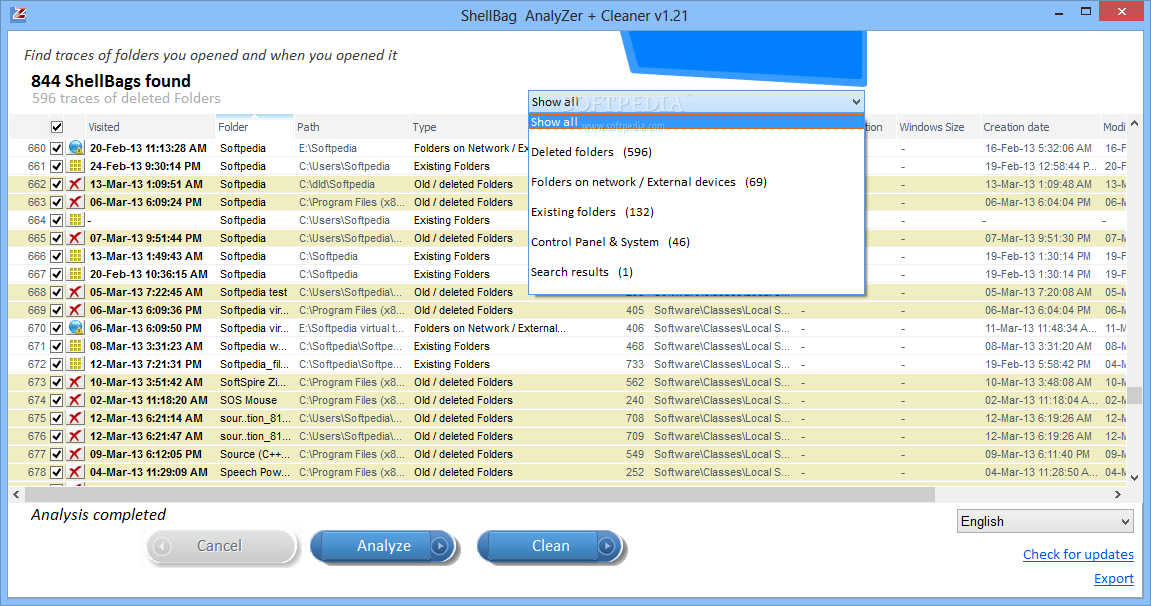Click the arrow icon on the Analyze button
1151x606 pixels.
[x=440, y=546]
